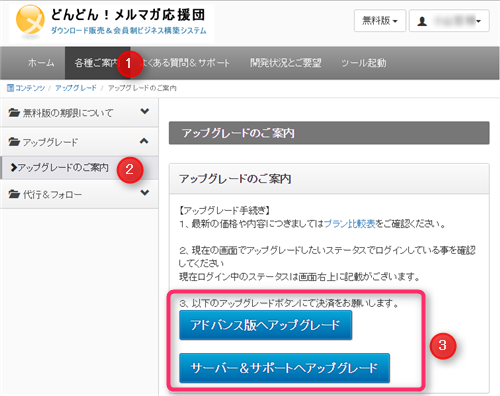Click the orange logo icon
500x396 pixels.
tap(30, 20)
